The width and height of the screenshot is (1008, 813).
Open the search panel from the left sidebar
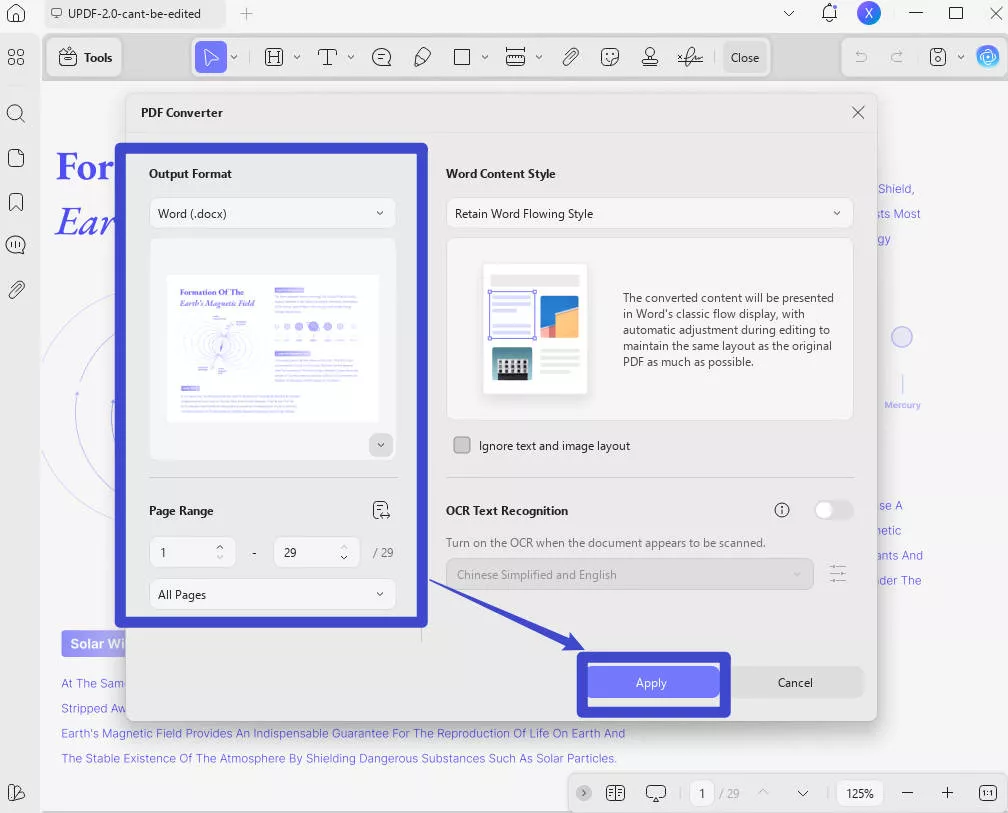(17, 113)
